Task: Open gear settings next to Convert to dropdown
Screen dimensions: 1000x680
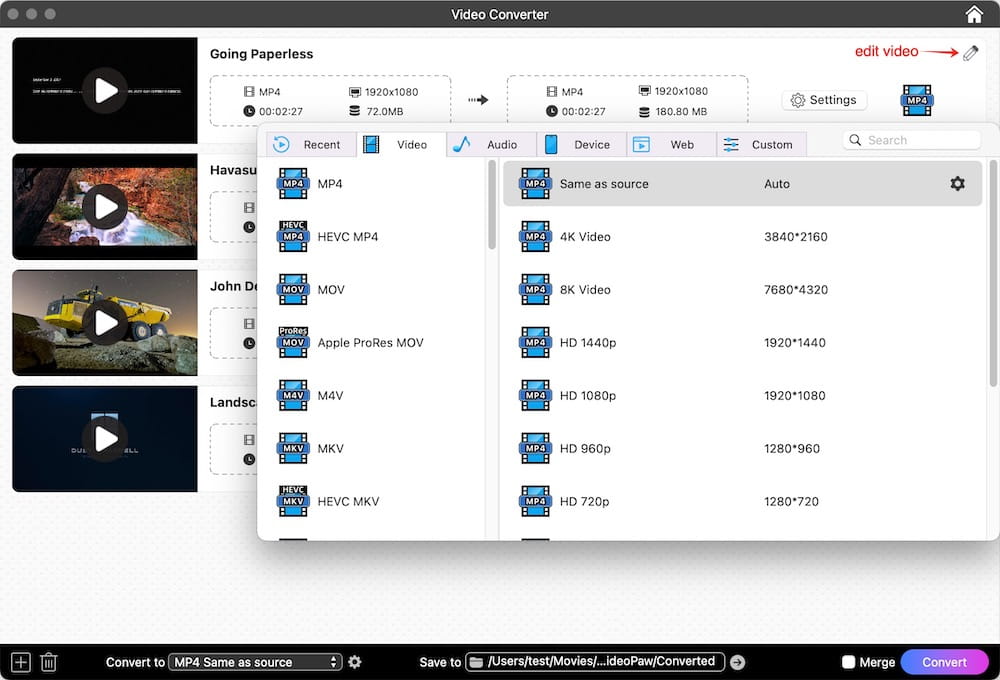Action: pos(355,662)
